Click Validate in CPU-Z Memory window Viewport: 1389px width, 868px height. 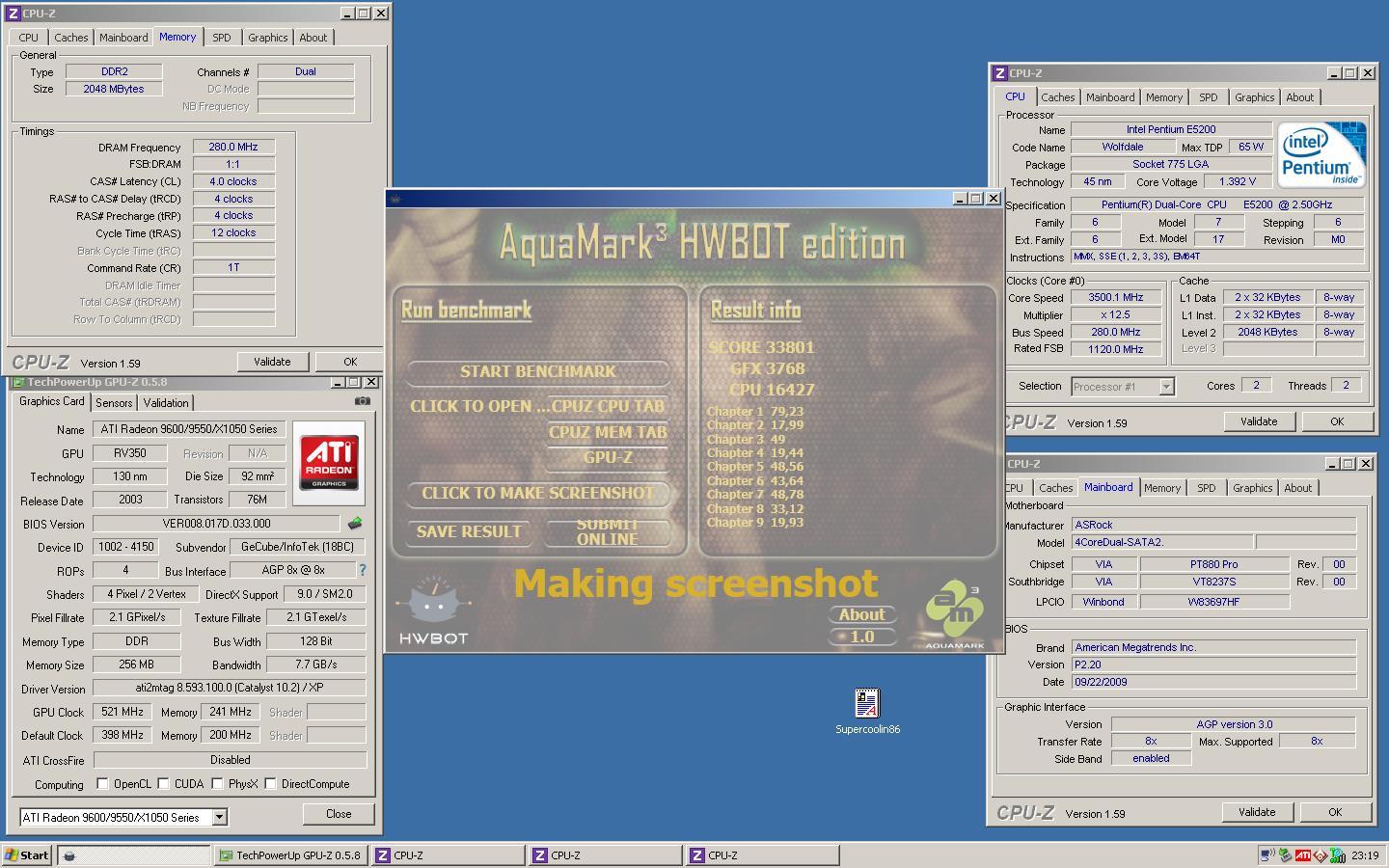point(272,362)
